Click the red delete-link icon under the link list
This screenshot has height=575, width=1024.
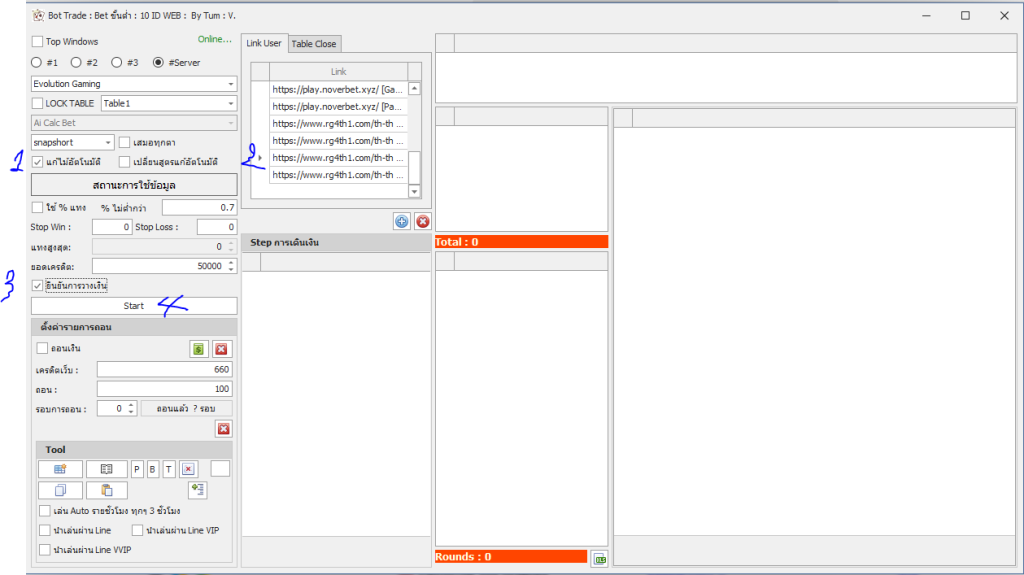coord(422,221)
